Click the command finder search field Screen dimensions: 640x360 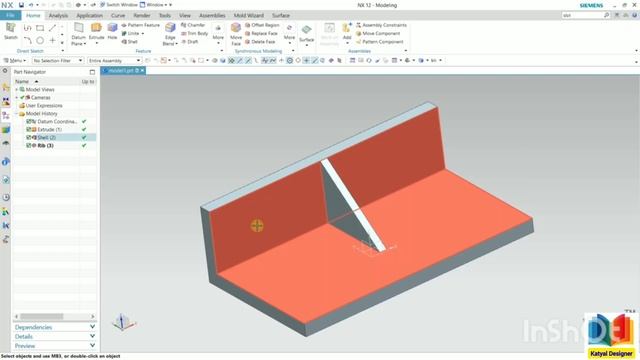click(582, 15)
